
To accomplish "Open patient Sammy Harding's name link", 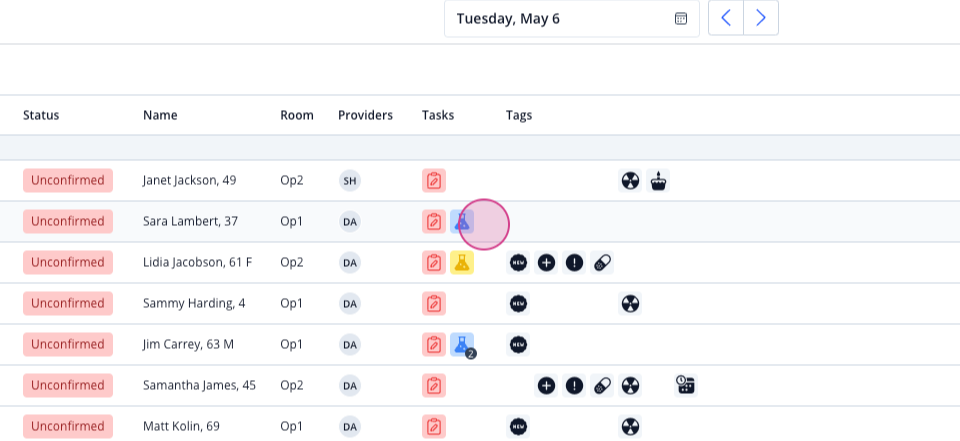I will pos(194,303).
